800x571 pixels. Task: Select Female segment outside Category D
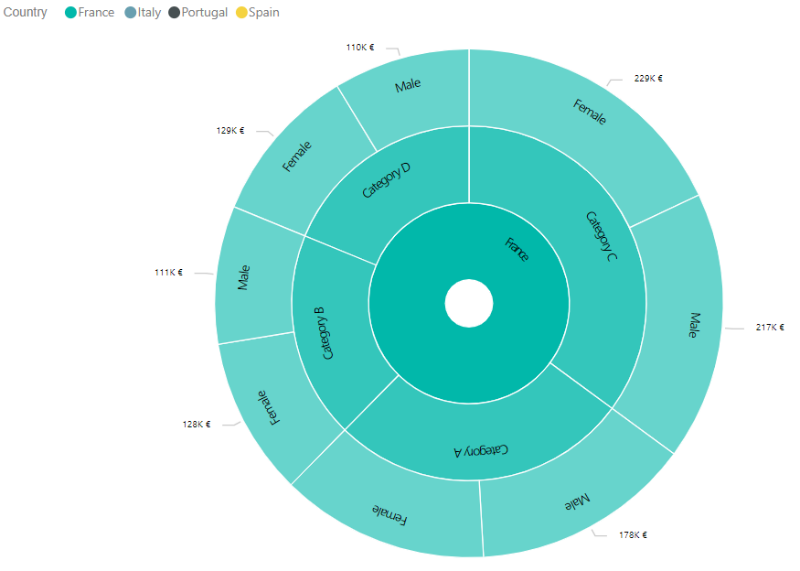pyautogui.click(x=297, y=157)
